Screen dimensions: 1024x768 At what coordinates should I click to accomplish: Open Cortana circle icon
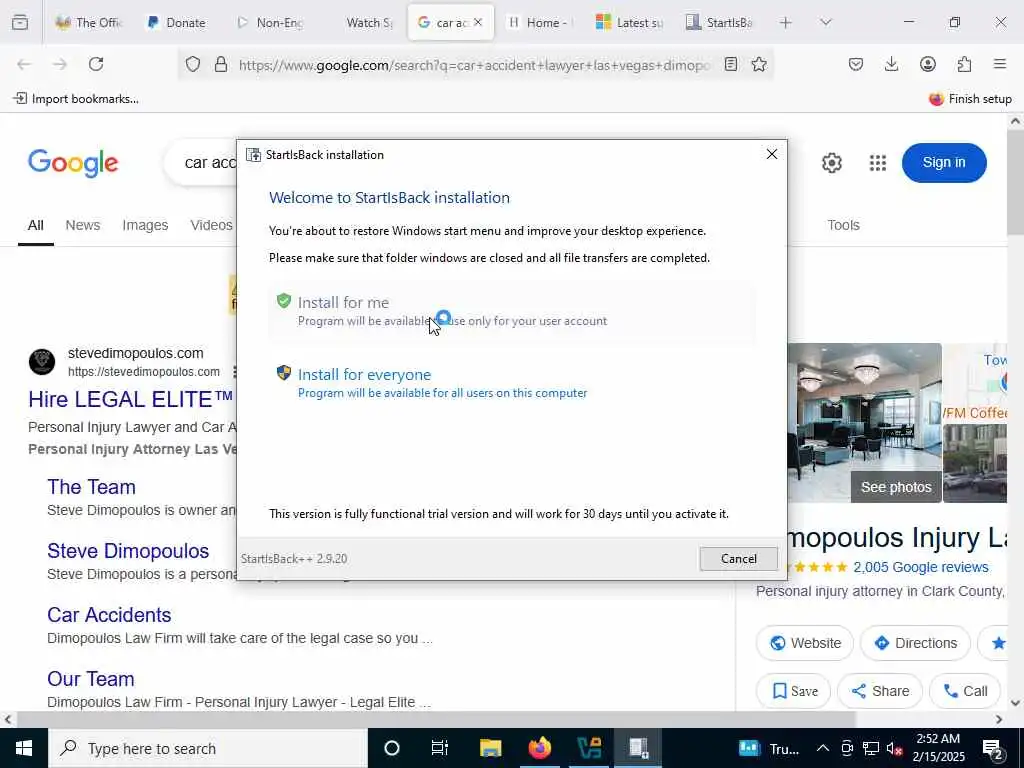click(392, 748)
